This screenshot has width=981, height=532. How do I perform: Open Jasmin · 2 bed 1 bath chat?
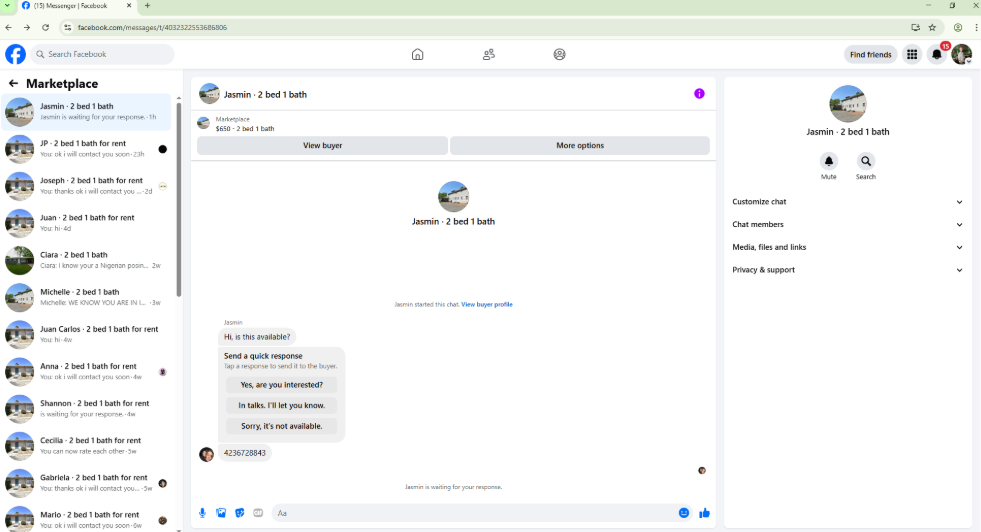[86, 112]
